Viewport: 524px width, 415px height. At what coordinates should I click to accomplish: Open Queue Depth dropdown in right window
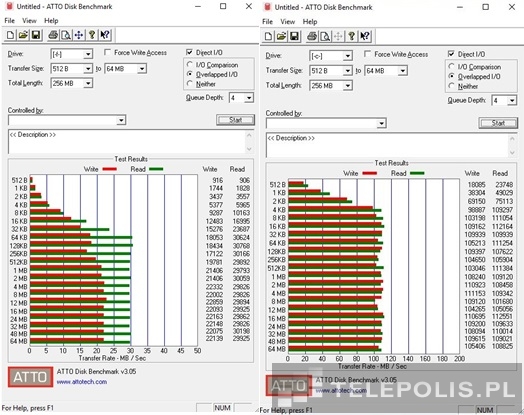point(512,101)
